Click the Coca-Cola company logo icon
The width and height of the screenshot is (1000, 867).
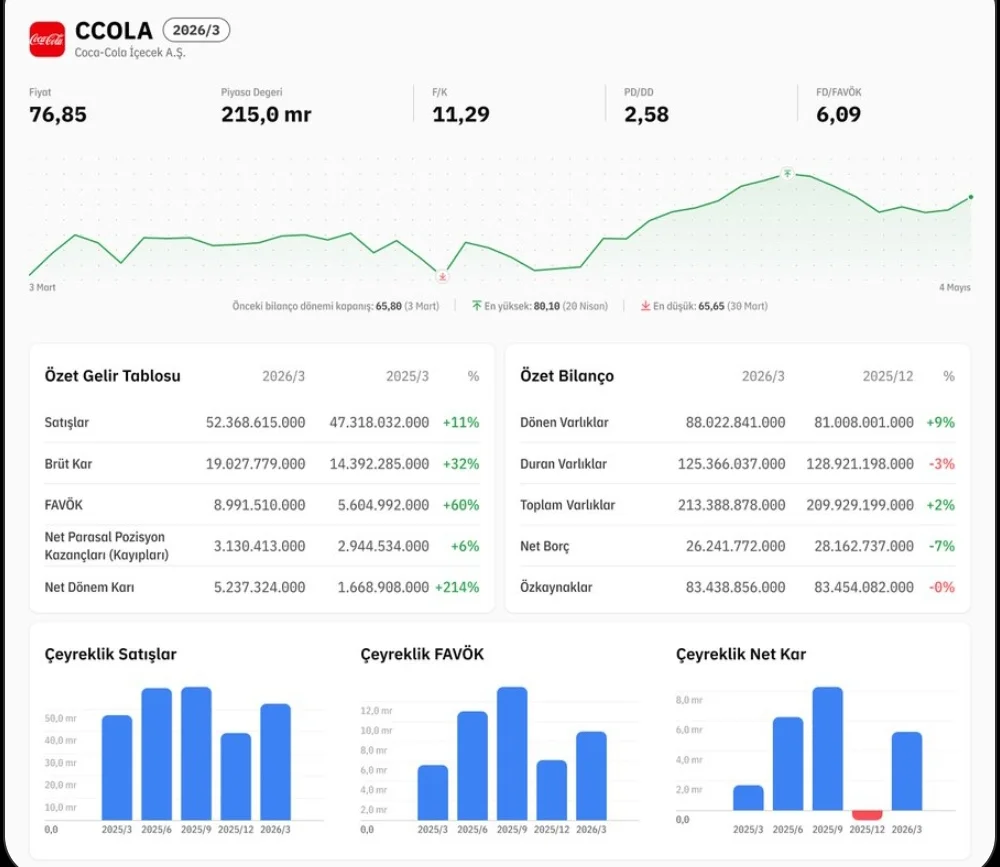click(47, 40)
